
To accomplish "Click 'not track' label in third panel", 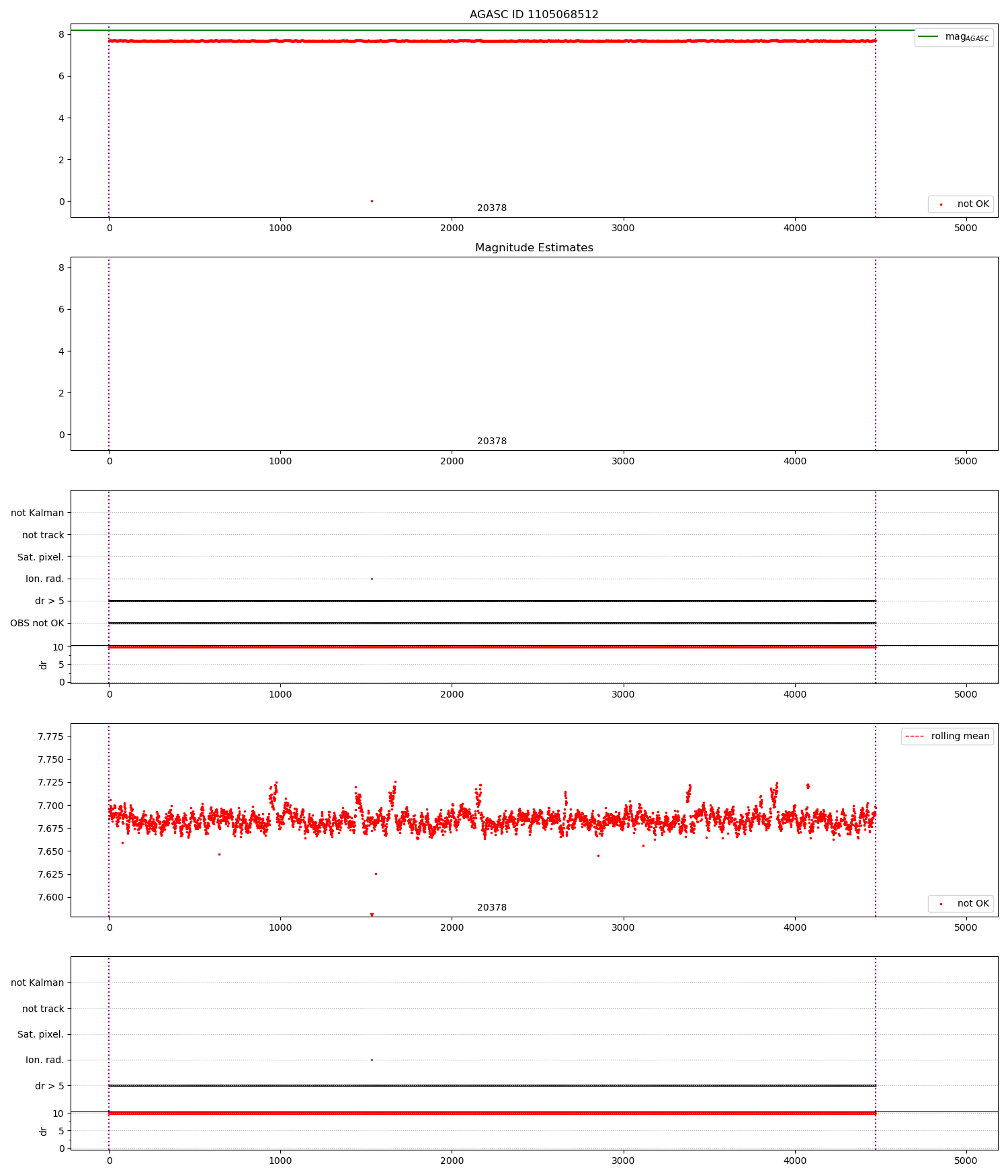I will [43, 535].
